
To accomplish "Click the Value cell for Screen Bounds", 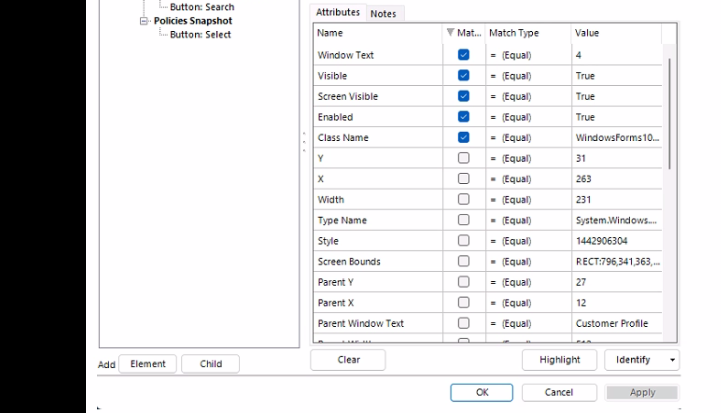I will pos(617,261).
